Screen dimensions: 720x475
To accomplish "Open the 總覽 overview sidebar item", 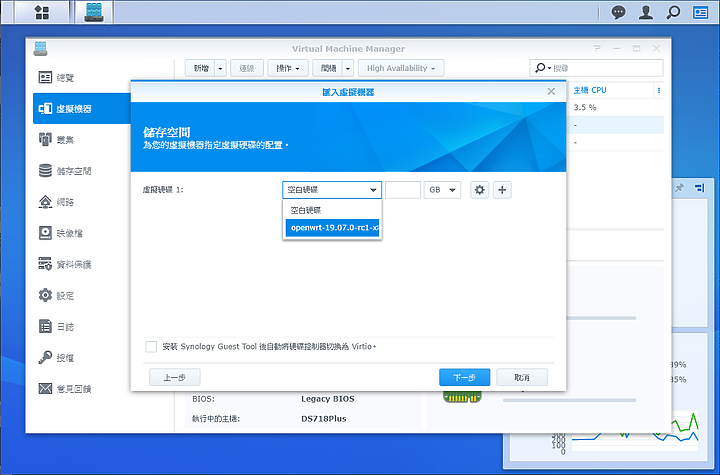I will 82,78.
